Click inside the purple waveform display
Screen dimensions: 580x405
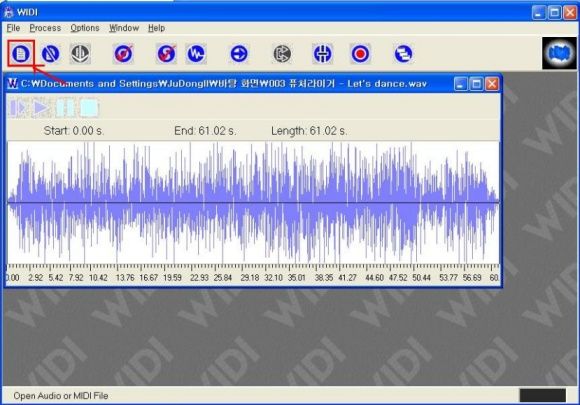[x=253, y=202]
